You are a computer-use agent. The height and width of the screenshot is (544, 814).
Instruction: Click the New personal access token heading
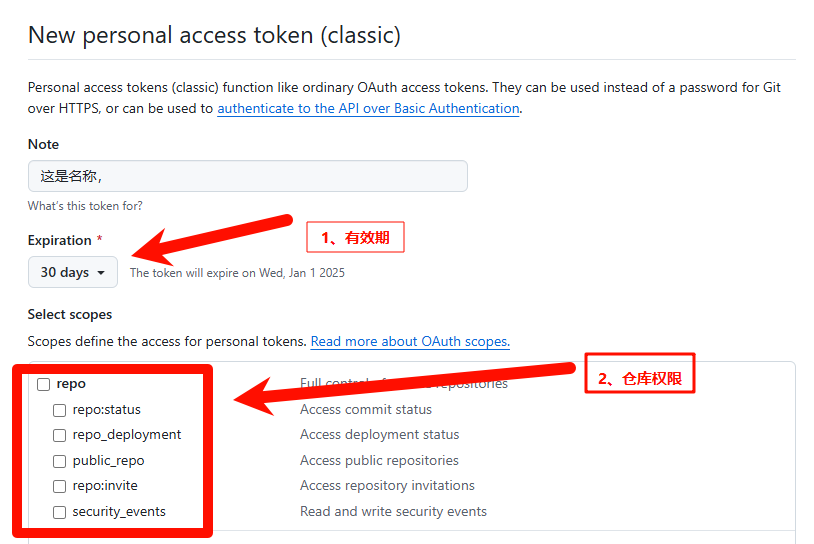click(214, 35)
